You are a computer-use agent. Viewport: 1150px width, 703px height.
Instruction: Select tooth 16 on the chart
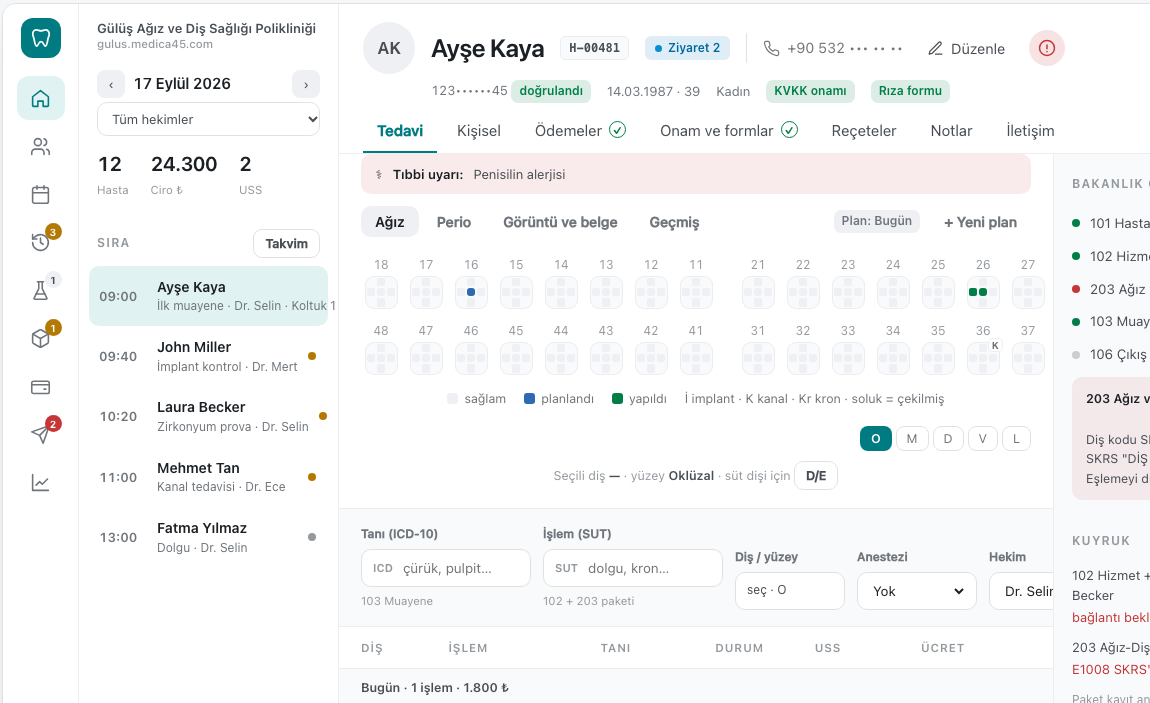471,292
